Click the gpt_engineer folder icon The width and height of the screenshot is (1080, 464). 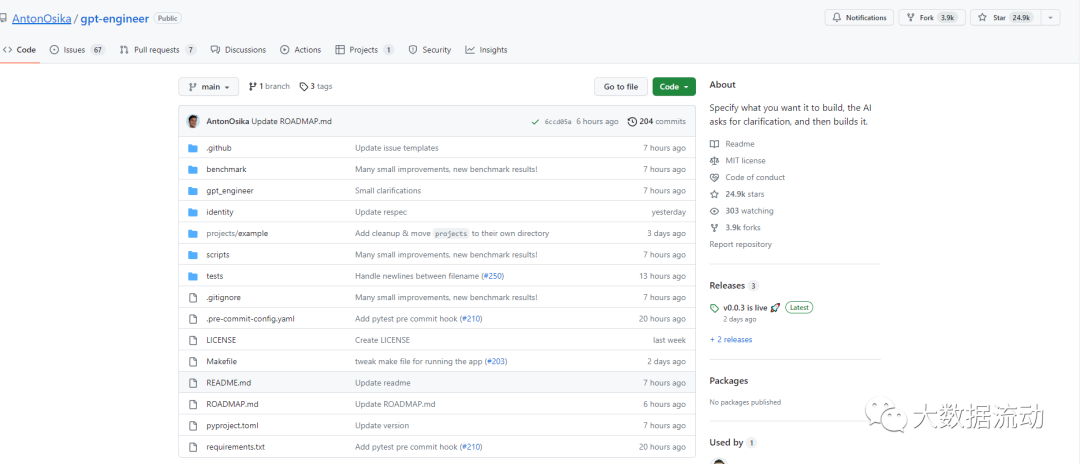click(193, 191)
